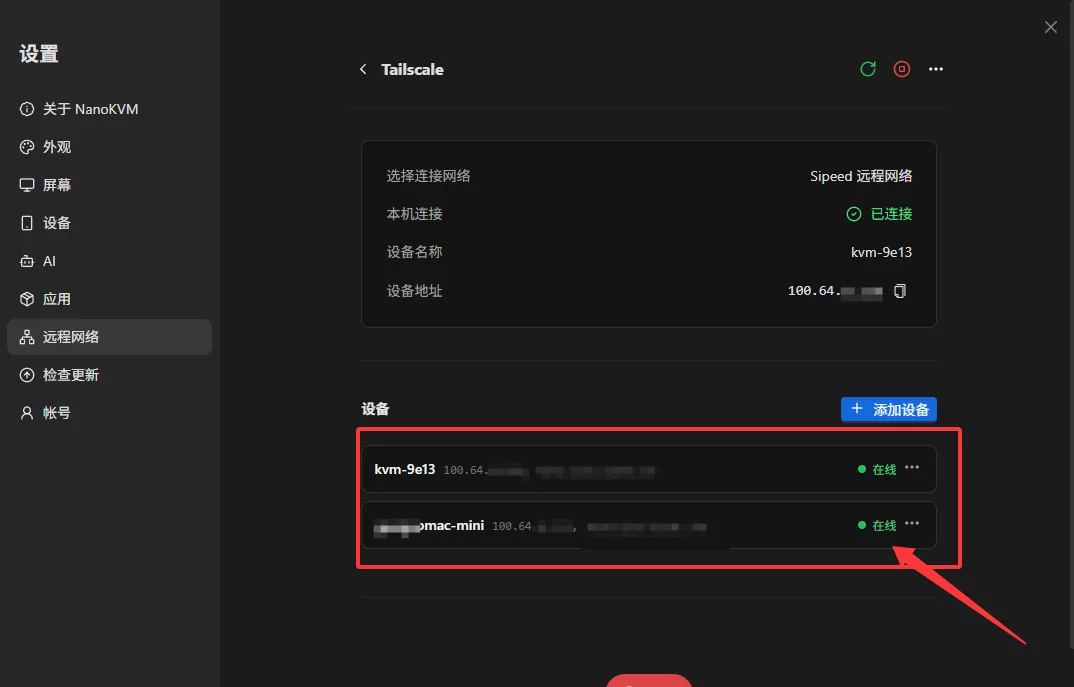1074x687 pixels.
Task: Click the 已连接 connected status
Action: tap(879, 214)
